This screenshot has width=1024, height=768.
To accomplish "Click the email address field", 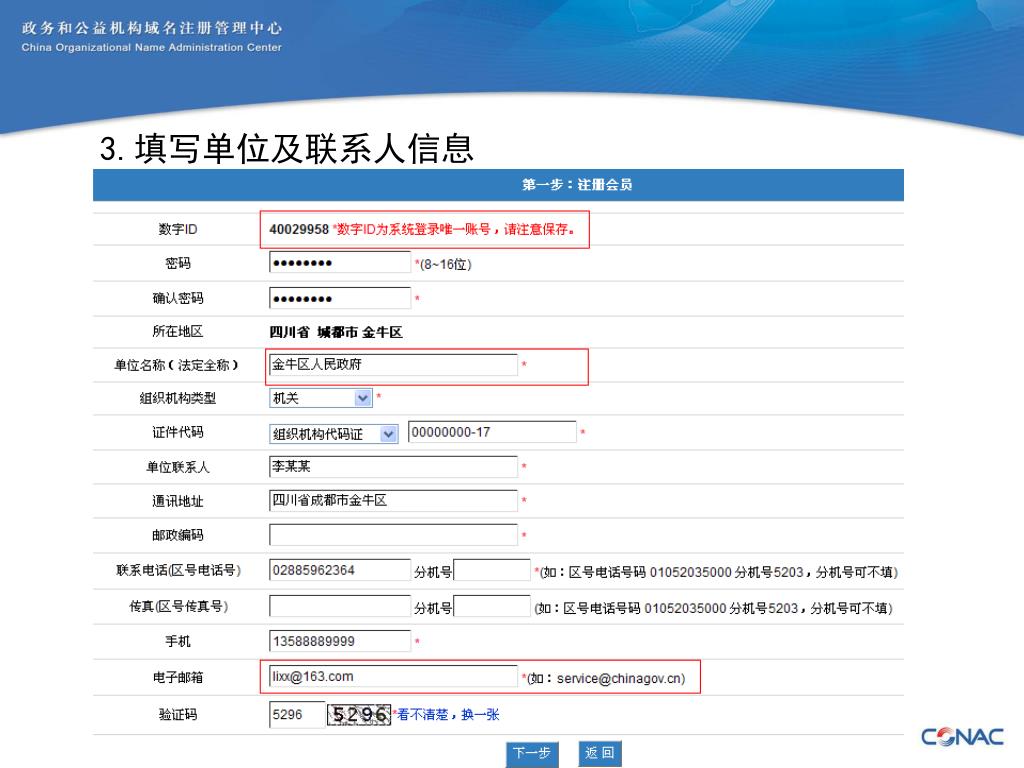I will pos(393,677).
